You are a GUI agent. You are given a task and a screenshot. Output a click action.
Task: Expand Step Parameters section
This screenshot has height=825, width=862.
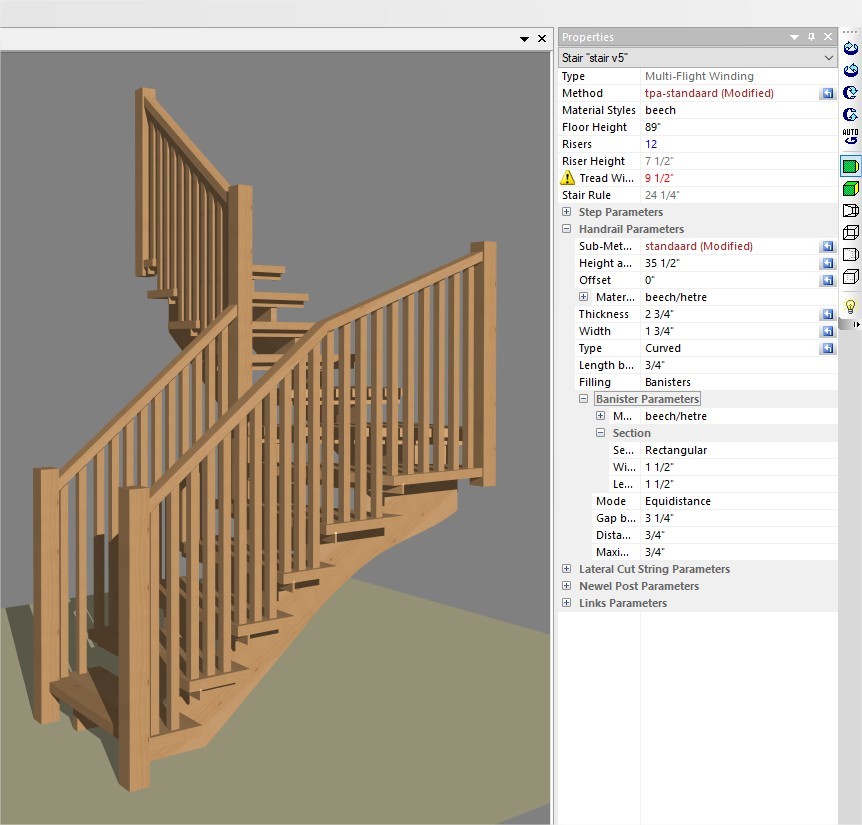(x=566, y=212)
